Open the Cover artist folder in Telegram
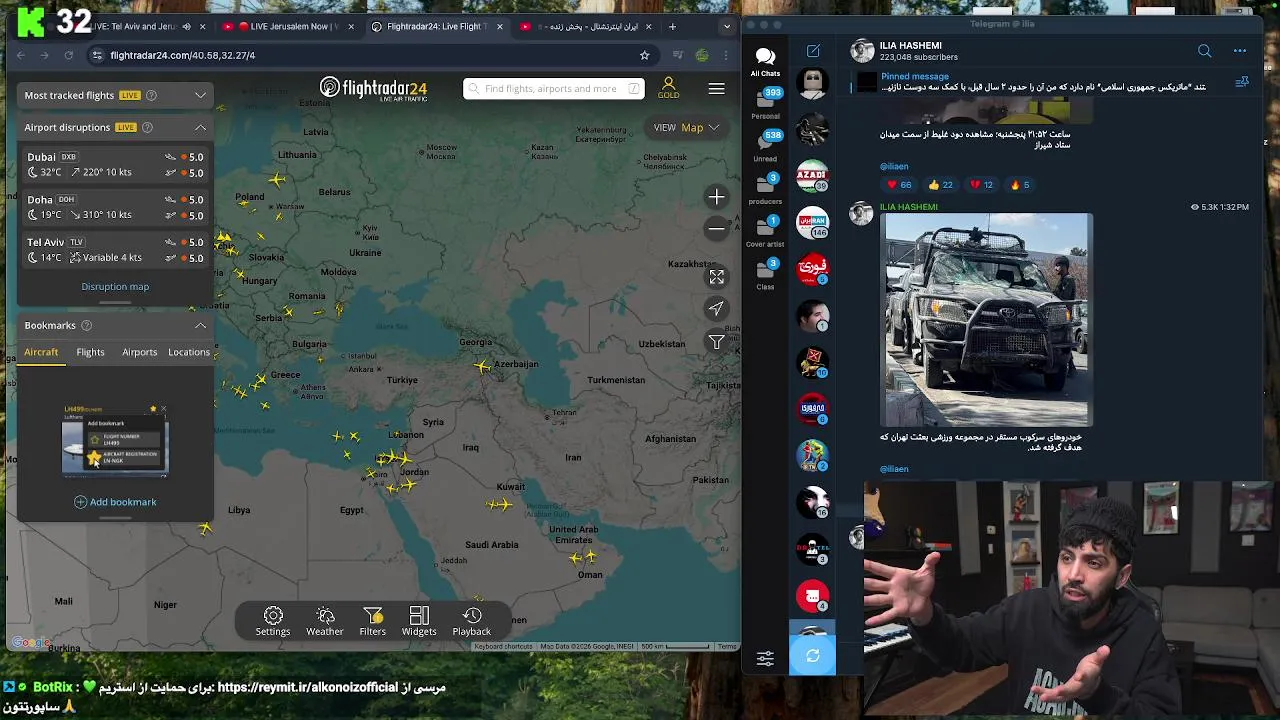Viewport: 1280px width, 720px height. click(x=766, y=232)
